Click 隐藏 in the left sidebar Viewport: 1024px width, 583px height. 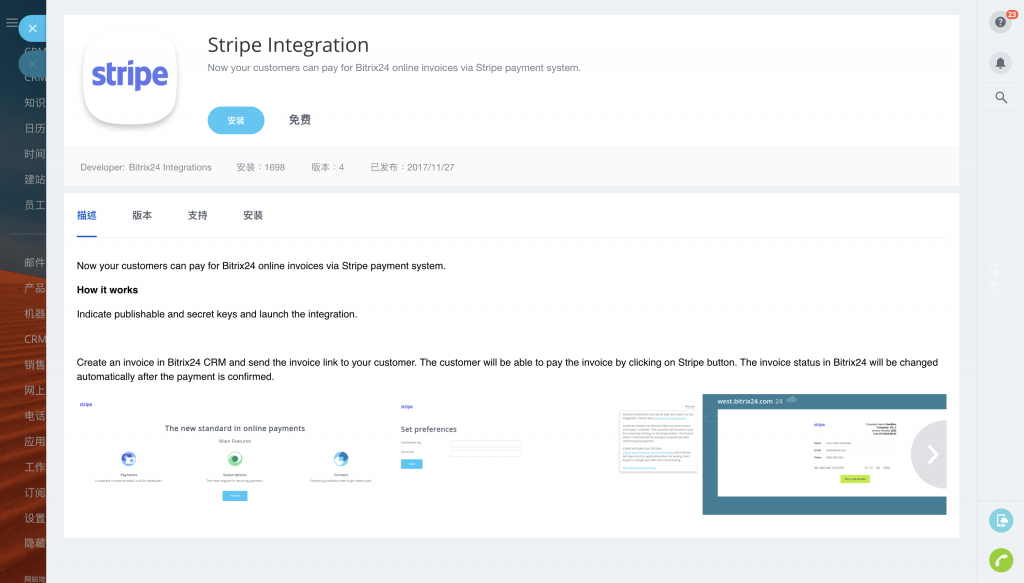[x=34, y=543]
